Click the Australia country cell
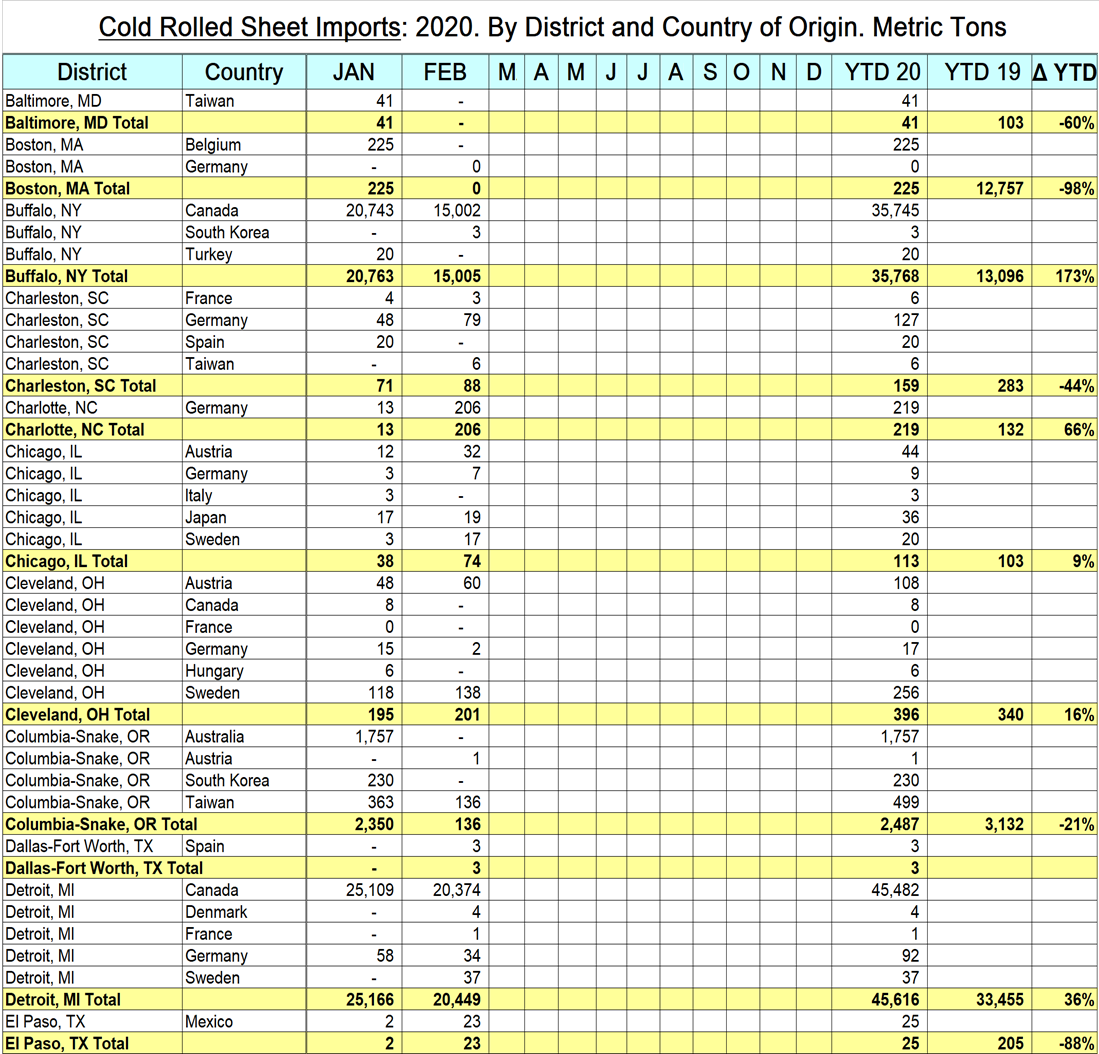1099x1054 pixels. [214, 737]
